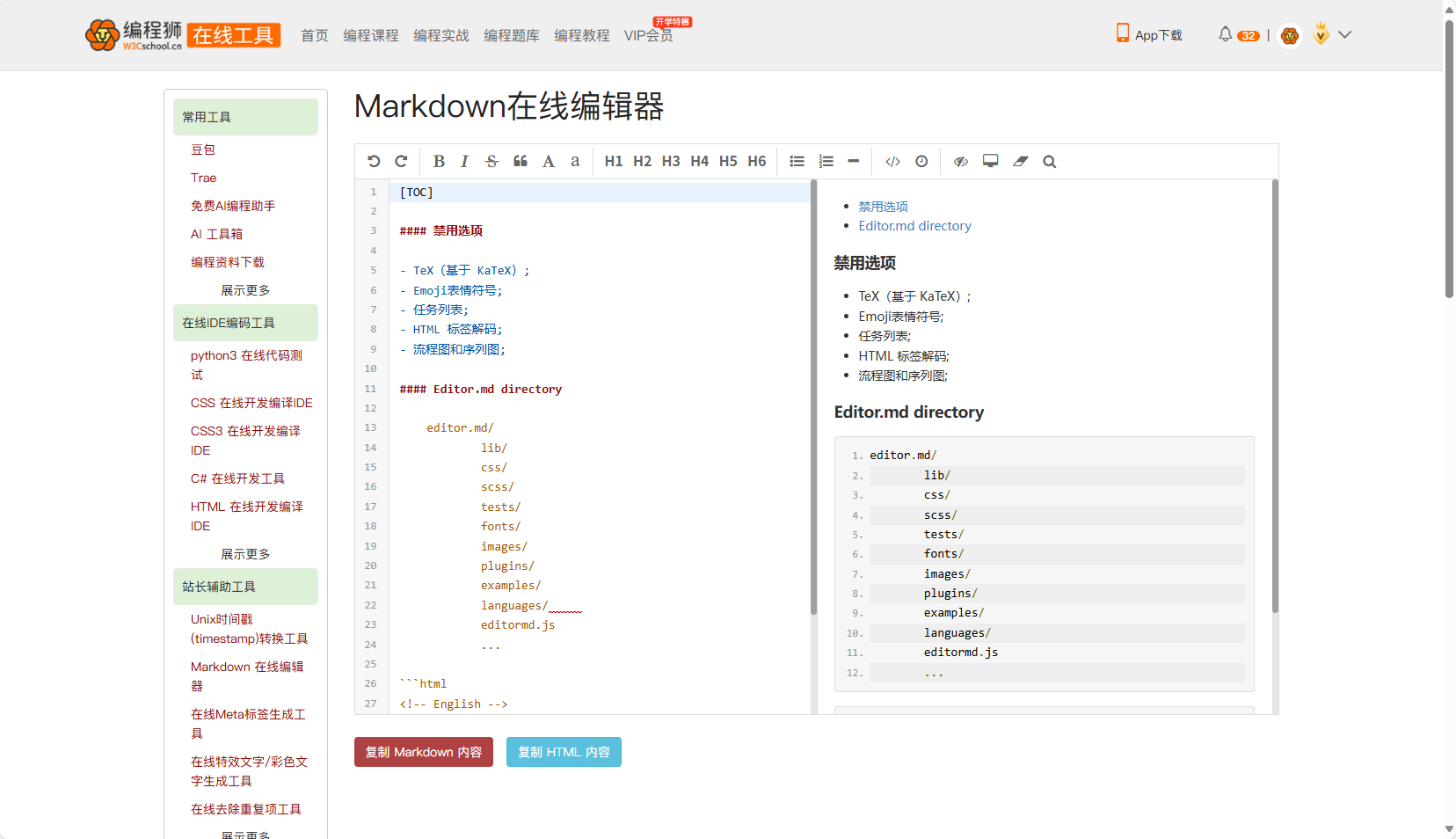
Task: Insert a horizontal rule
Action: [x=853, y=161]
